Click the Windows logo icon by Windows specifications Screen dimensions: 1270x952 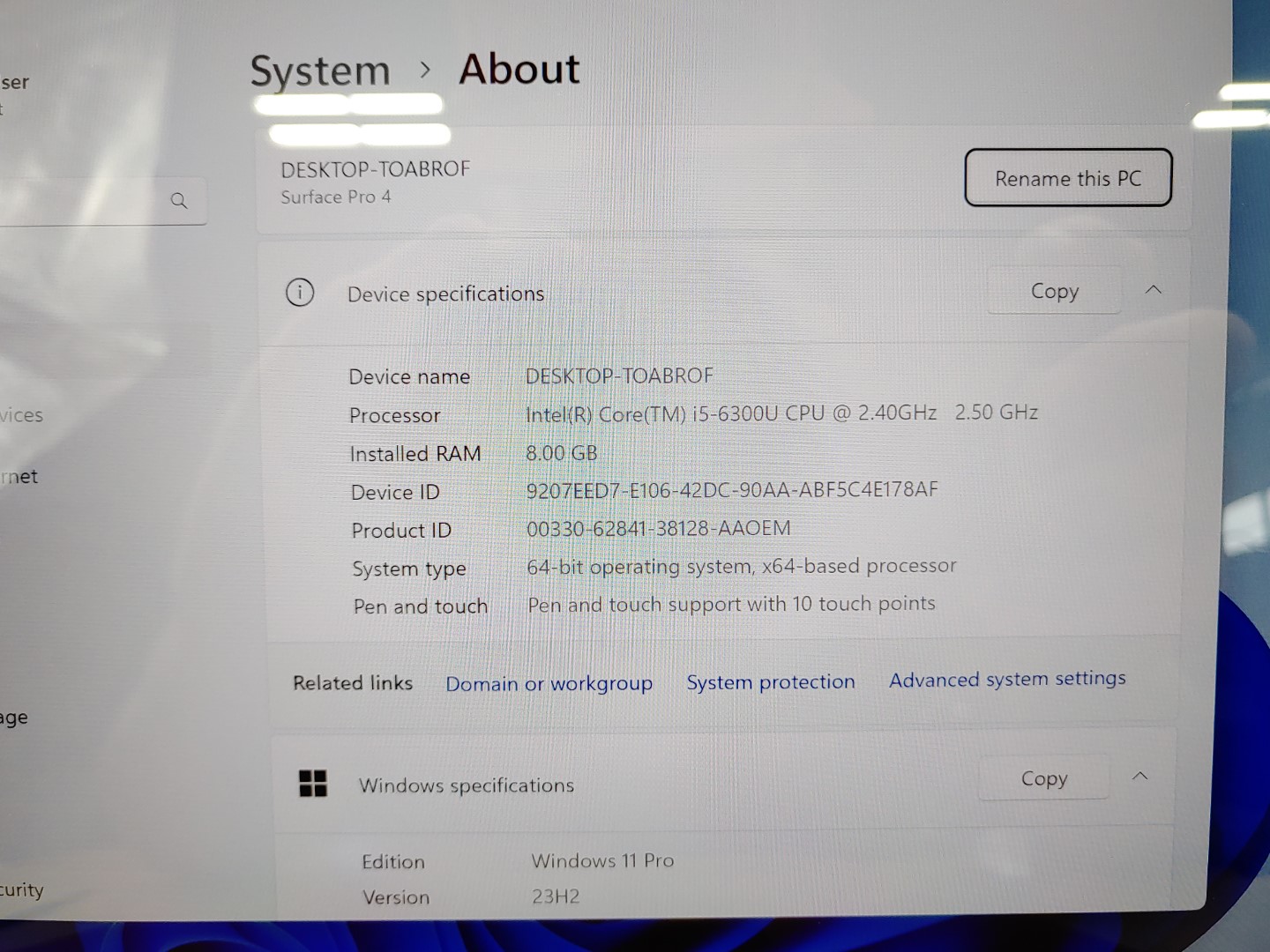(313, 783)
